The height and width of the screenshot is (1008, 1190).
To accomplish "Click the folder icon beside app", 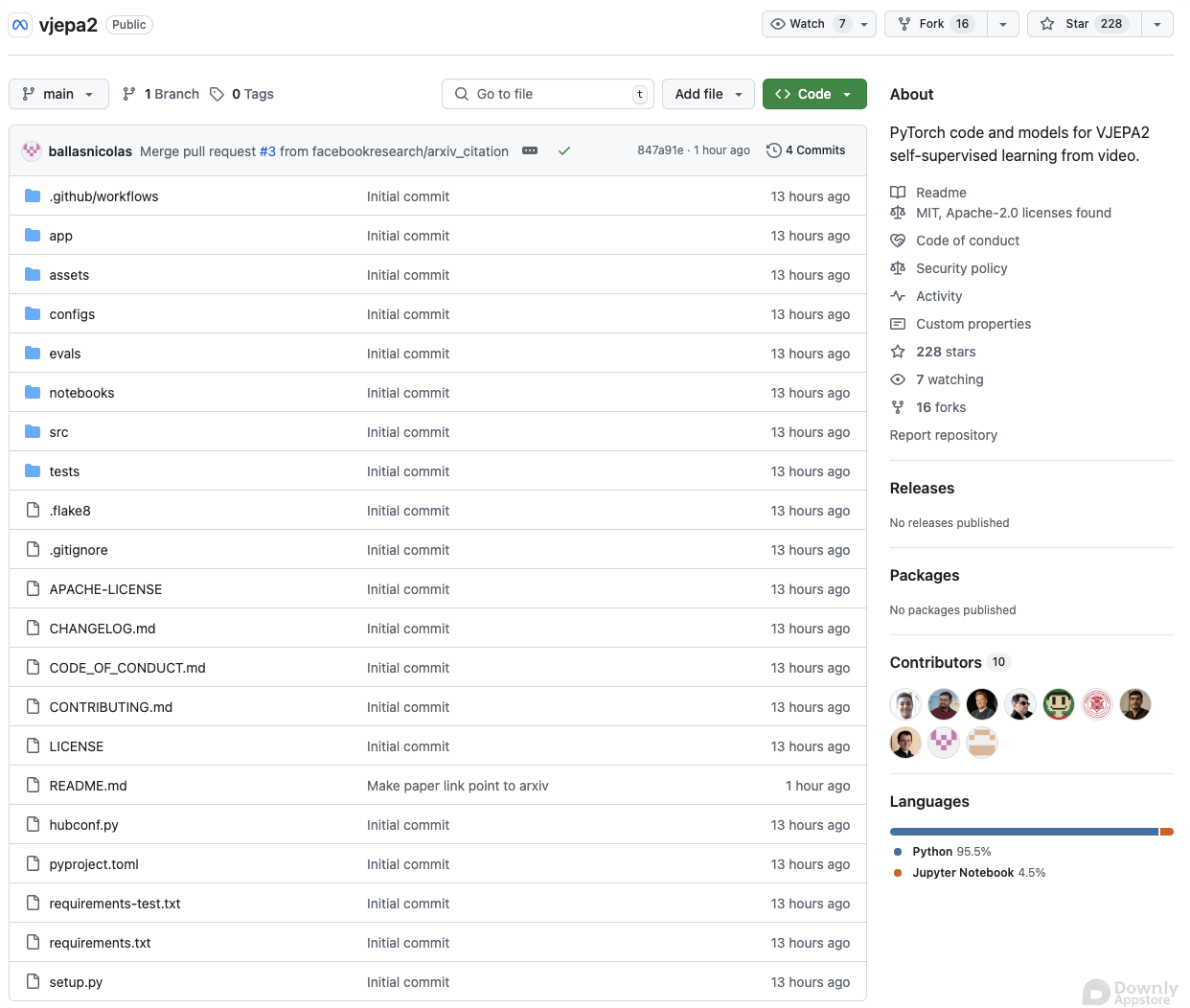I will pos(33,235).
